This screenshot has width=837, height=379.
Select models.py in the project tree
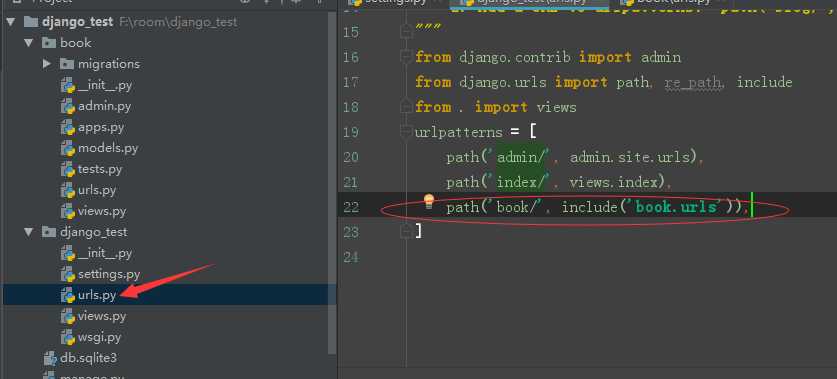108,148
